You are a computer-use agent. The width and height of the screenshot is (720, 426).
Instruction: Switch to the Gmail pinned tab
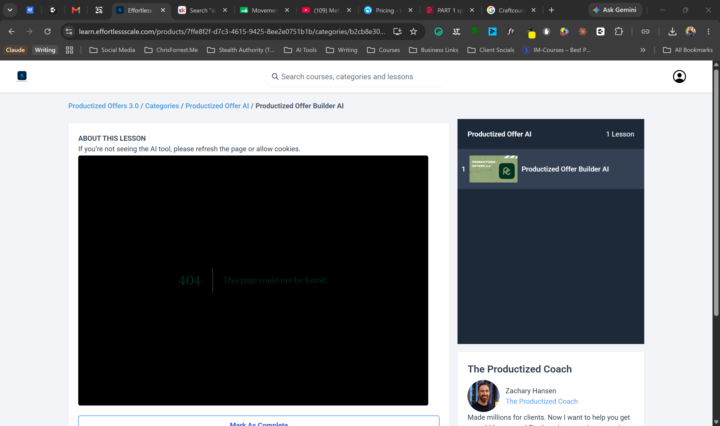pyautogui.click(x=76, y=10)
